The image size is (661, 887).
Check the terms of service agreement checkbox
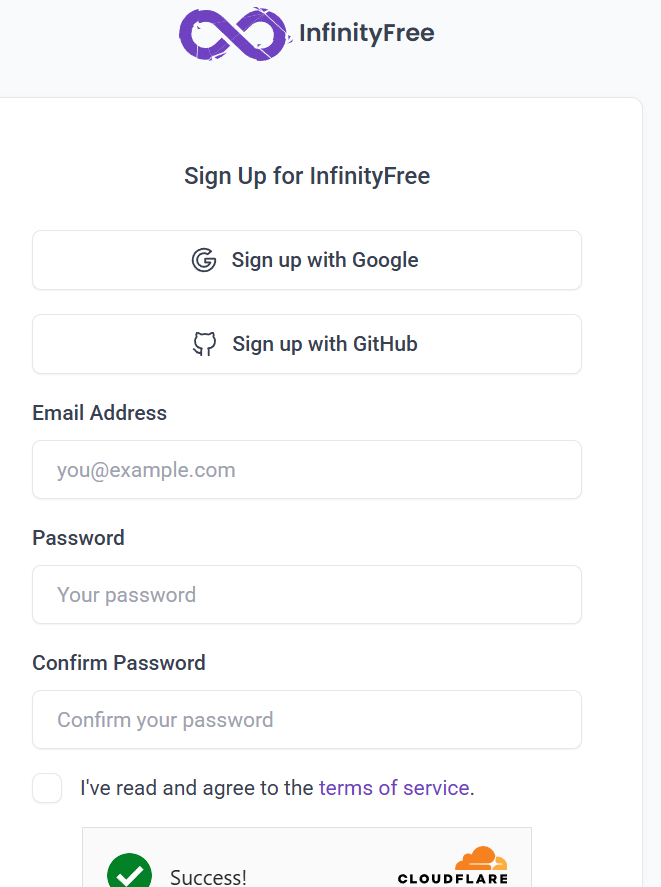coord(47,788)
